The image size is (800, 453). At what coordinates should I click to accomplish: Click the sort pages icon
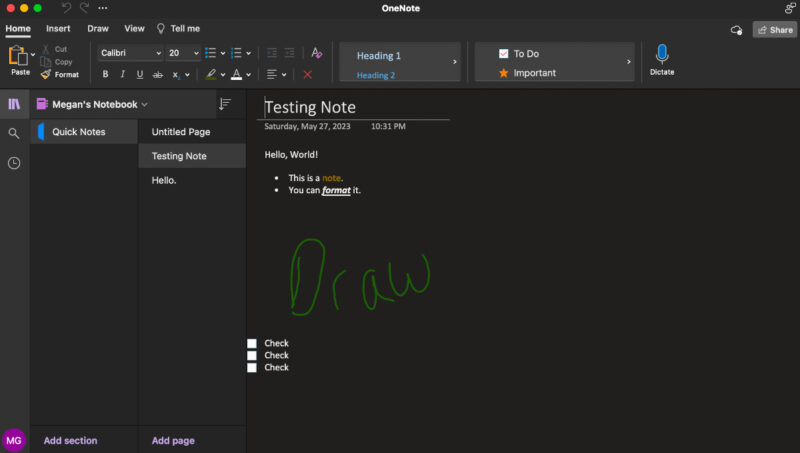coord(224,104)
